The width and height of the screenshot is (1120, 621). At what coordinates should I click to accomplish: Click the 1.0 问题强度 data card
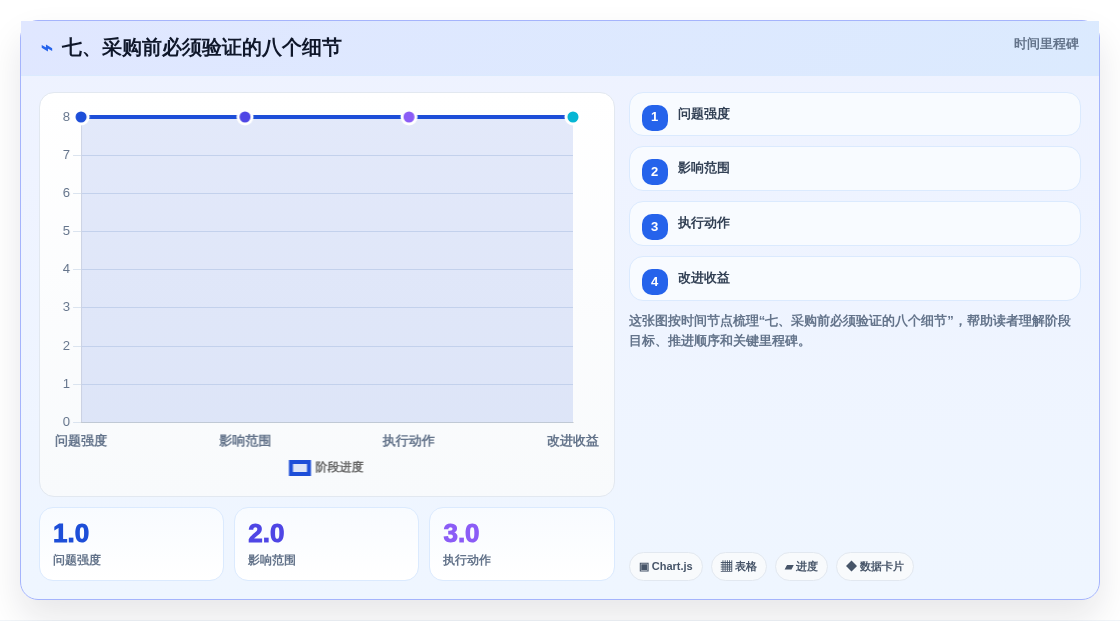[x=131, y=544]
